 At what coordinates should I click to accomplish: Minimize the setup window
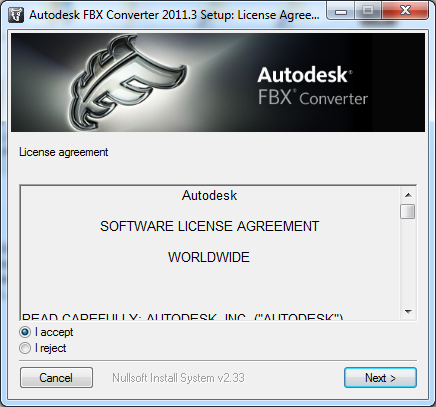click(340, 11)
